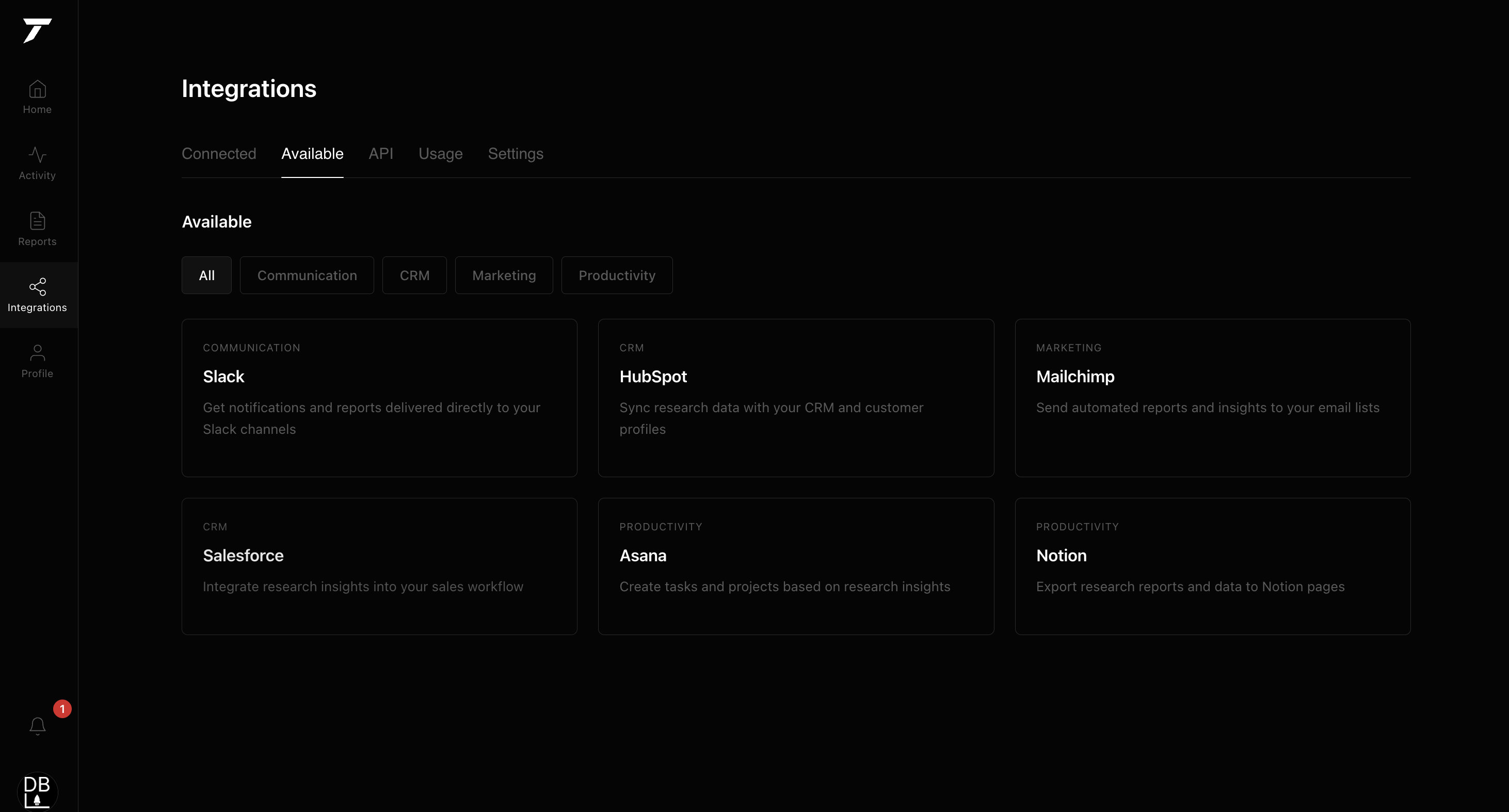
Task: Click the red notification badge
Action: click(x=62, y=708)
